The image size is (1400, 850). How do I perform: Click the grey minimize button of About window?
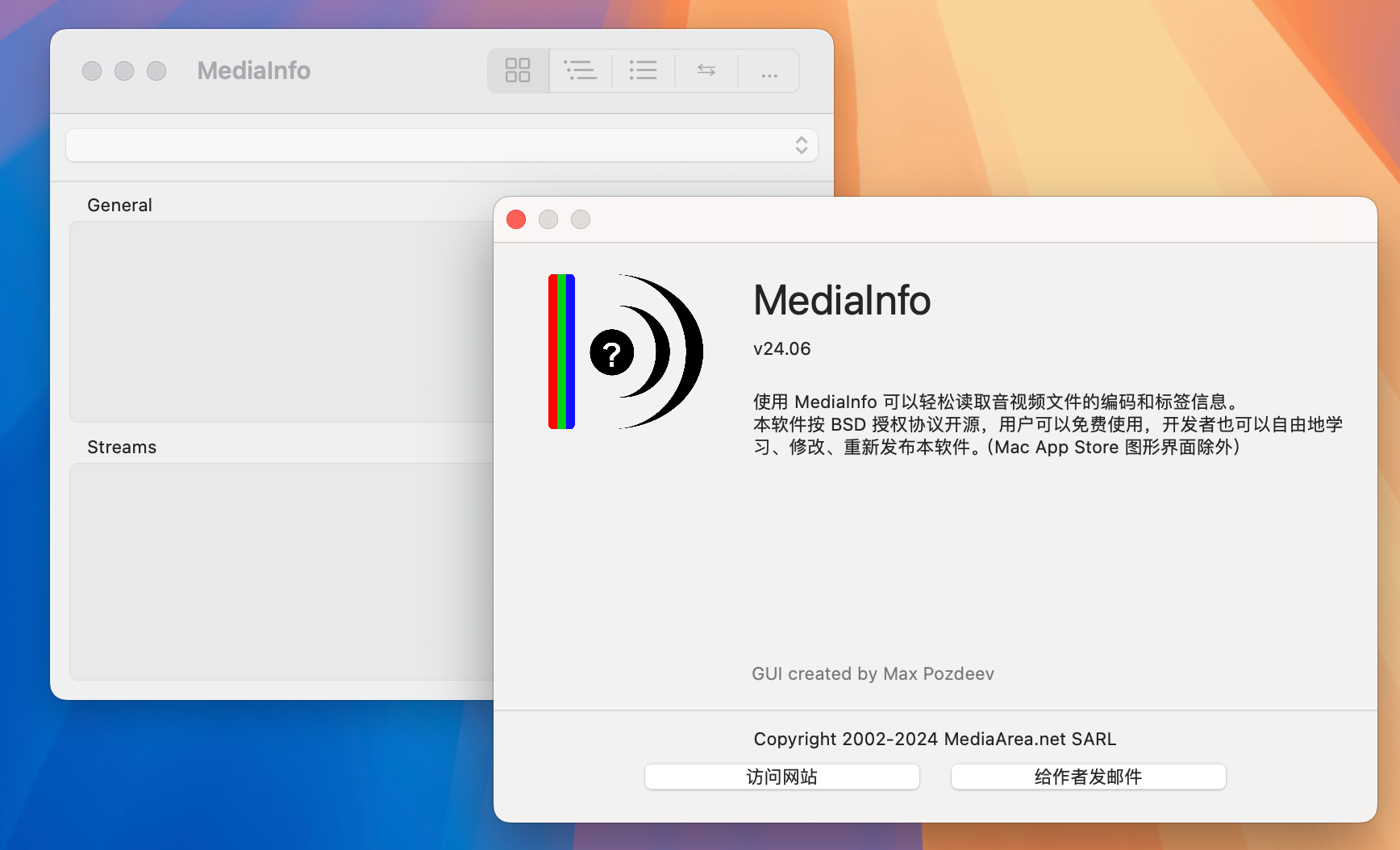pyautogui.click(x=548, y=219)
